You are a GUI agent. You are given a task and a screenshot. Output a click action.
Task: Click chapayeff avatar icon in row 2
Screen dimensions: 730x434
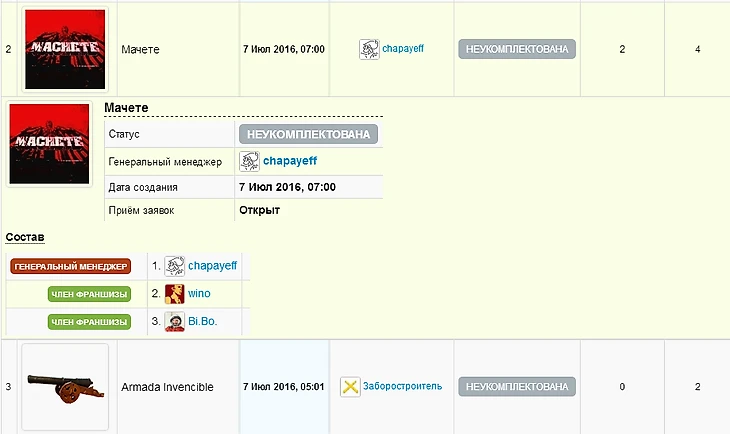click(x=369, y=49)
